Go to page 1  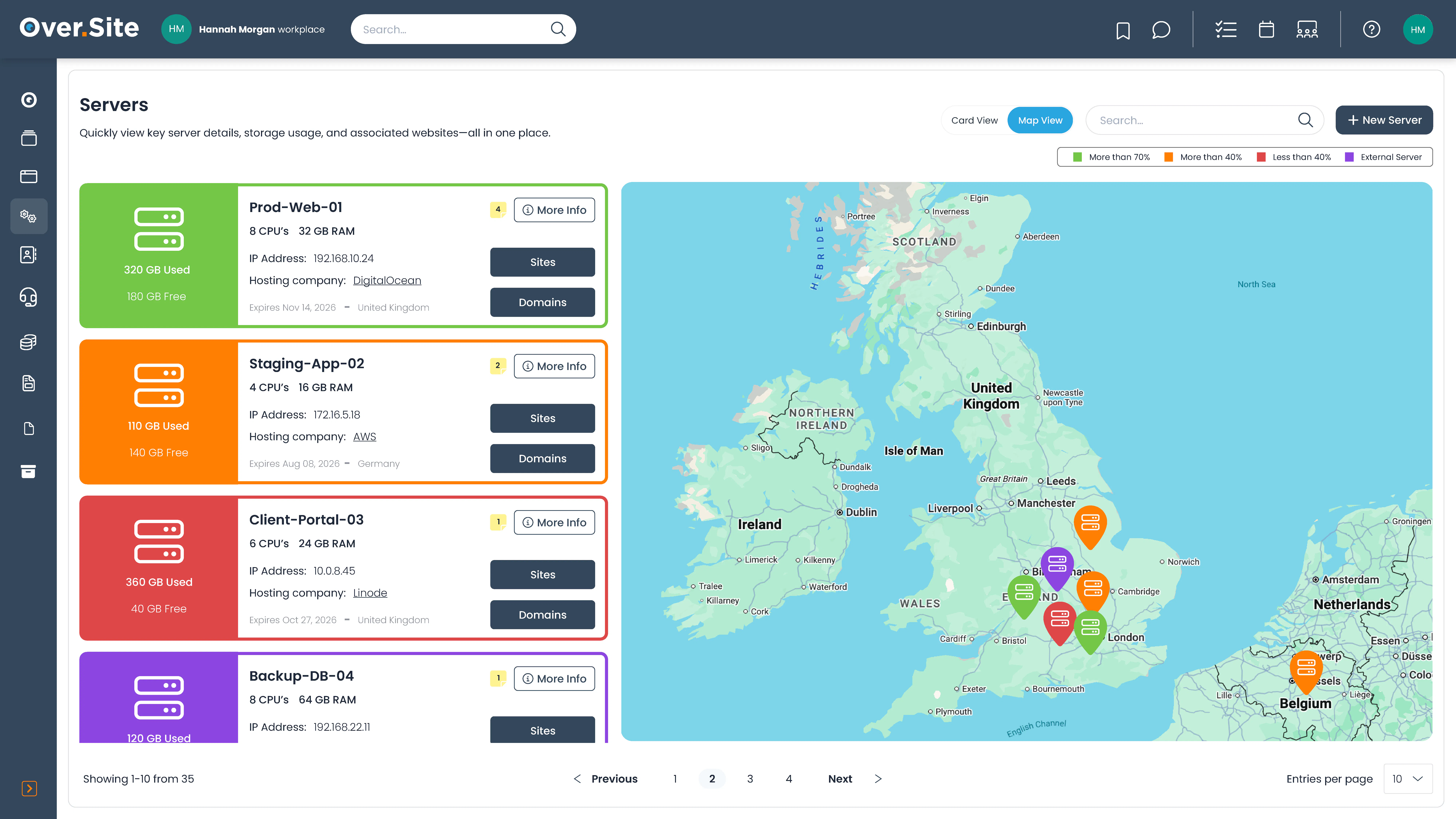coord(675,779)
